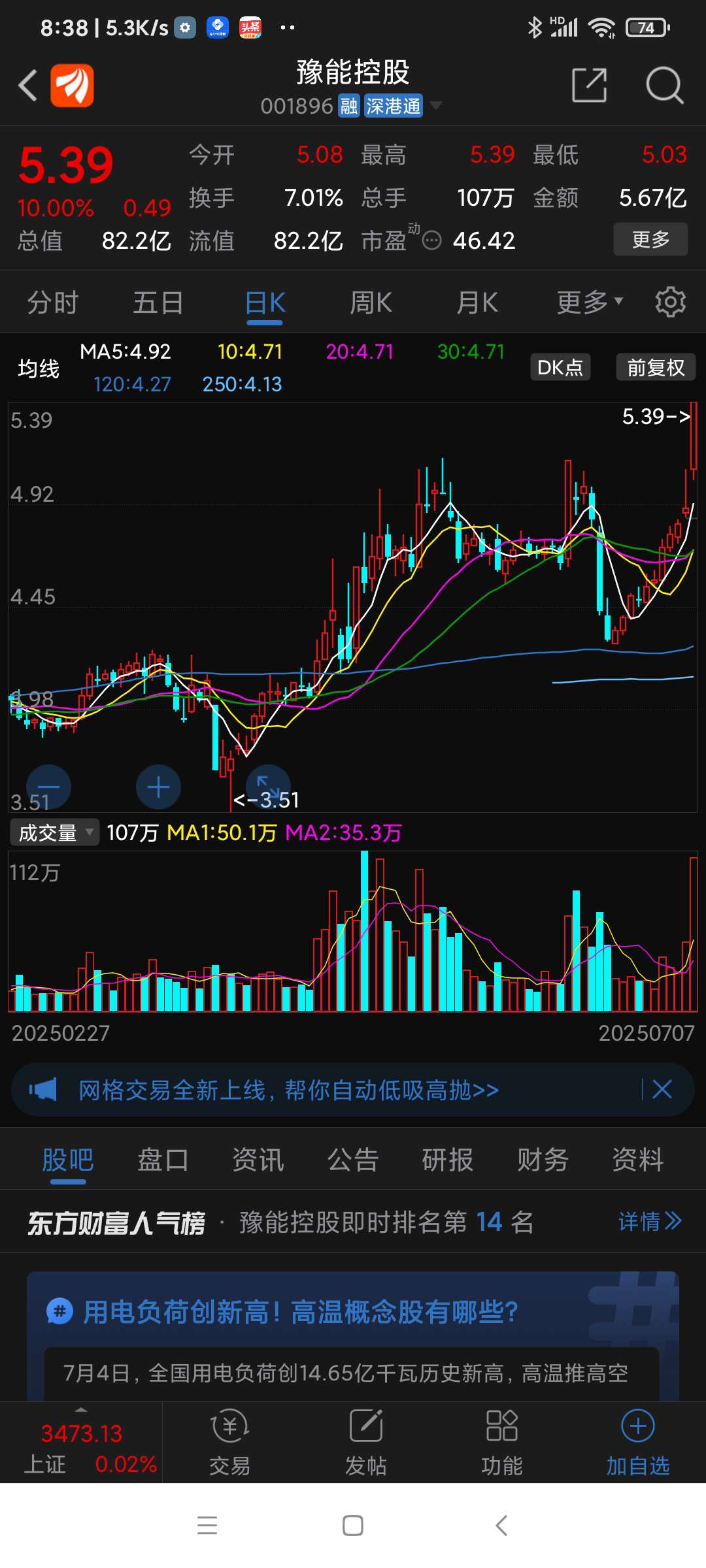
Task: Tap the 深港通 badge
Action: pos(394,106)
